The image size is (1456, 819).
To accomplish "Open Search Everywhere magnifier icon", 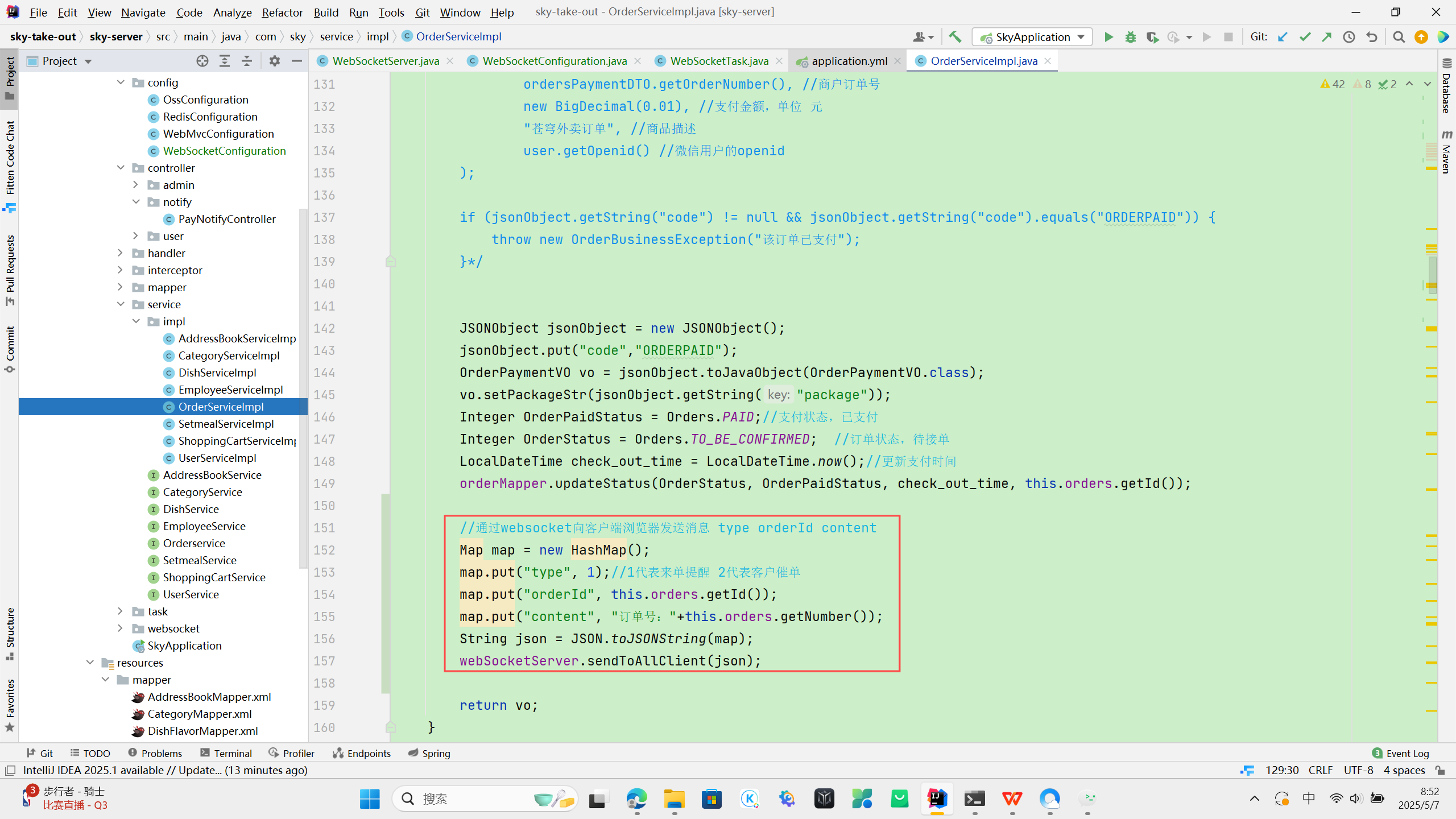I will [x=1399, y=37].
